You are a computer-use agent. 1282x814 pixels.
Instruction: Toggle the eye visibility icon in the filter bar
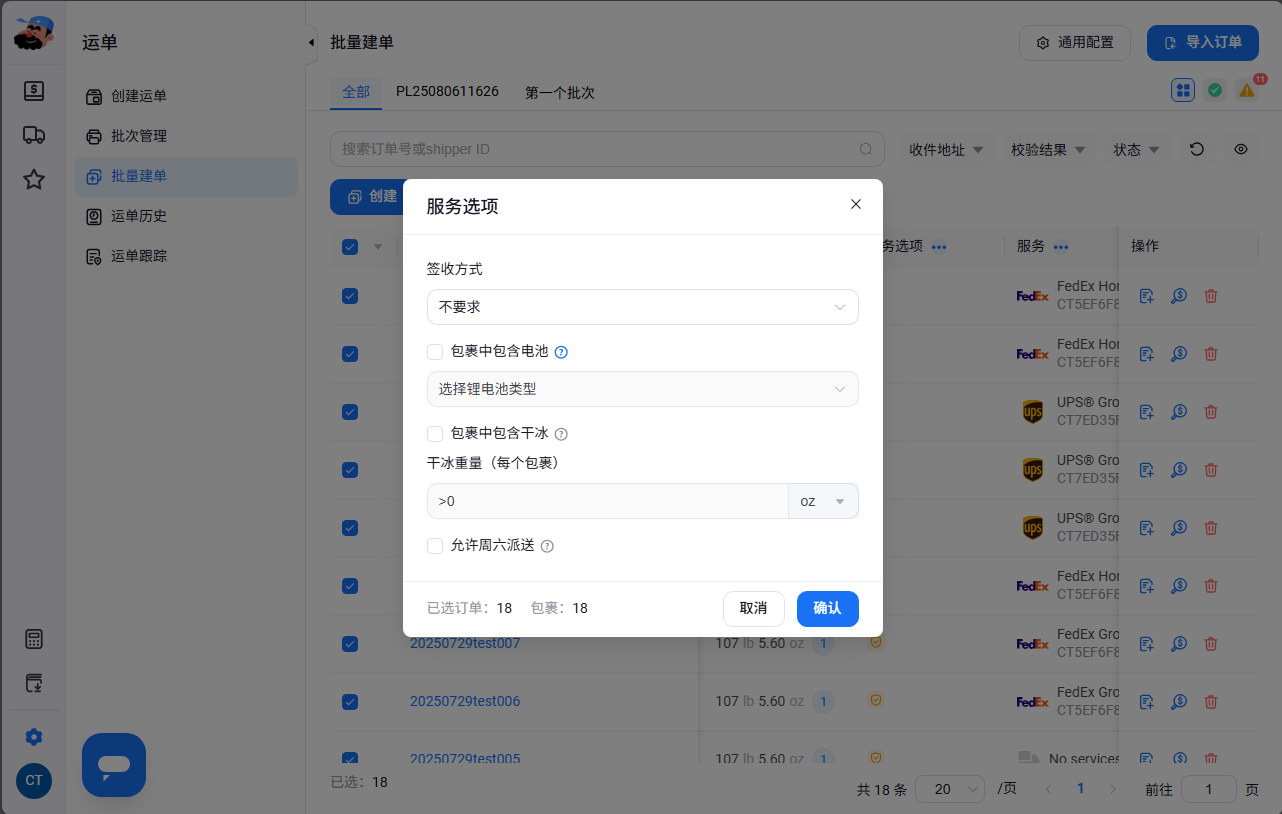tap(1241, 149)
